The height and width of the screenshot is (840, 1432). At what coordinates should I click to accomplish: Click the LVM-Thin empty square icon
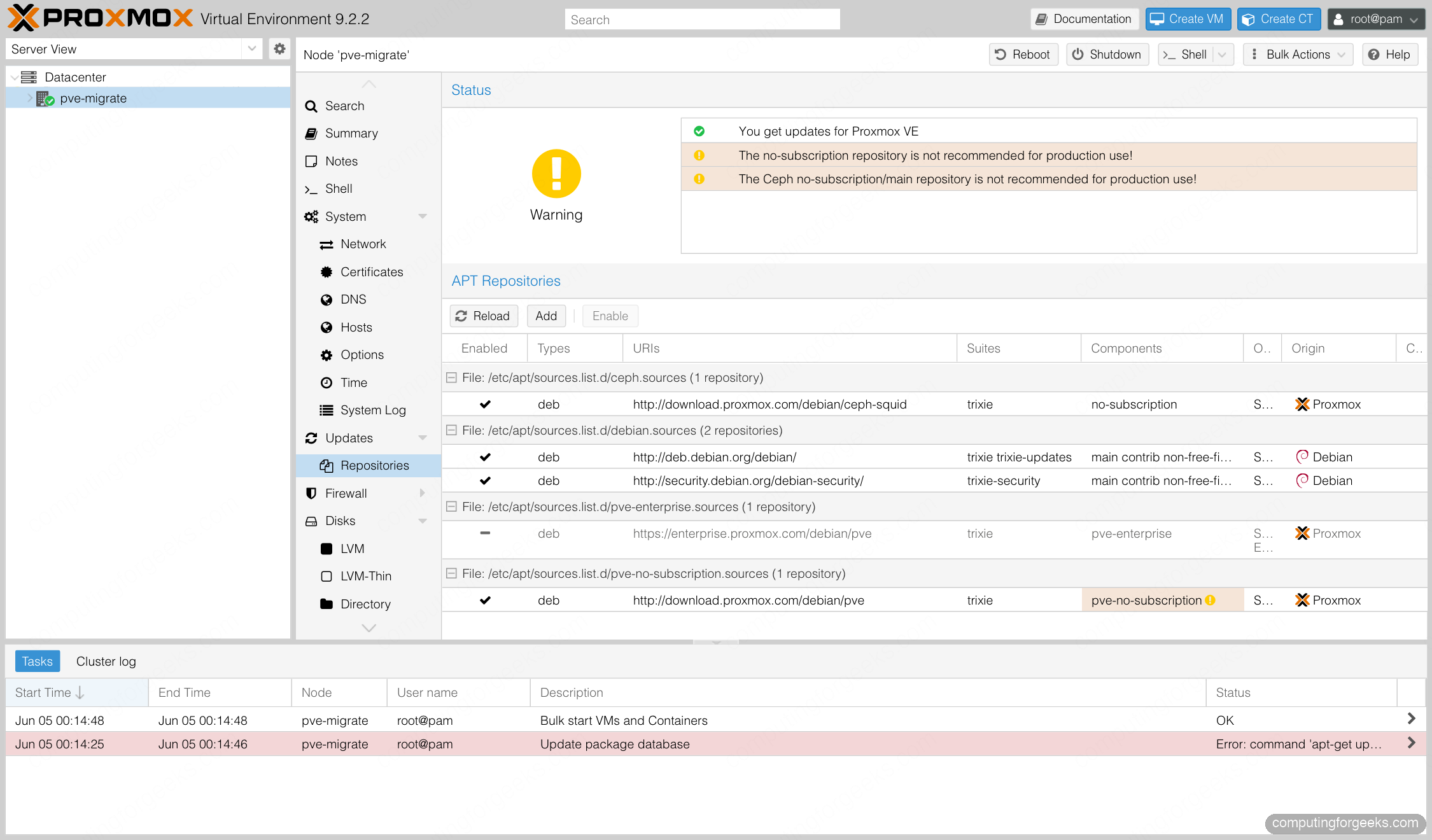326,577
